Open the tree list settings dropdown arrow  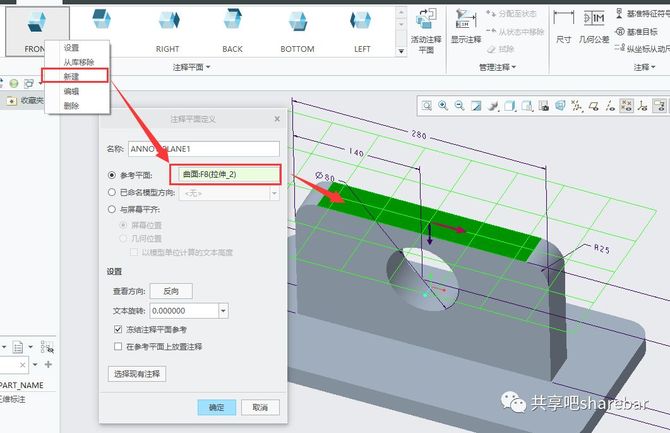(30, 347)
